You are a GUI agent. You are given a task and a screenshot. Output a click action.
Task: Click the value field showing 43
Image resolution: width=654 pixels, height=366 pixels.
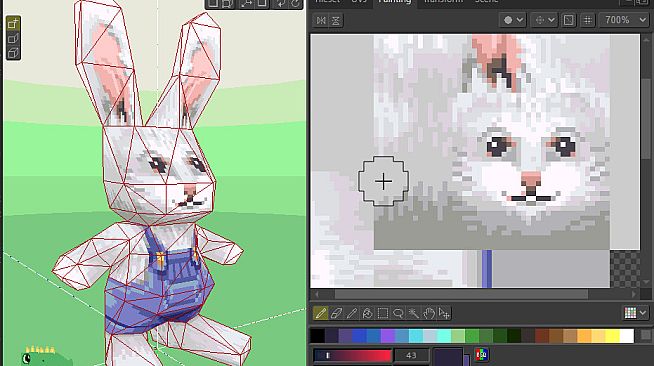[x=411, y=355]
